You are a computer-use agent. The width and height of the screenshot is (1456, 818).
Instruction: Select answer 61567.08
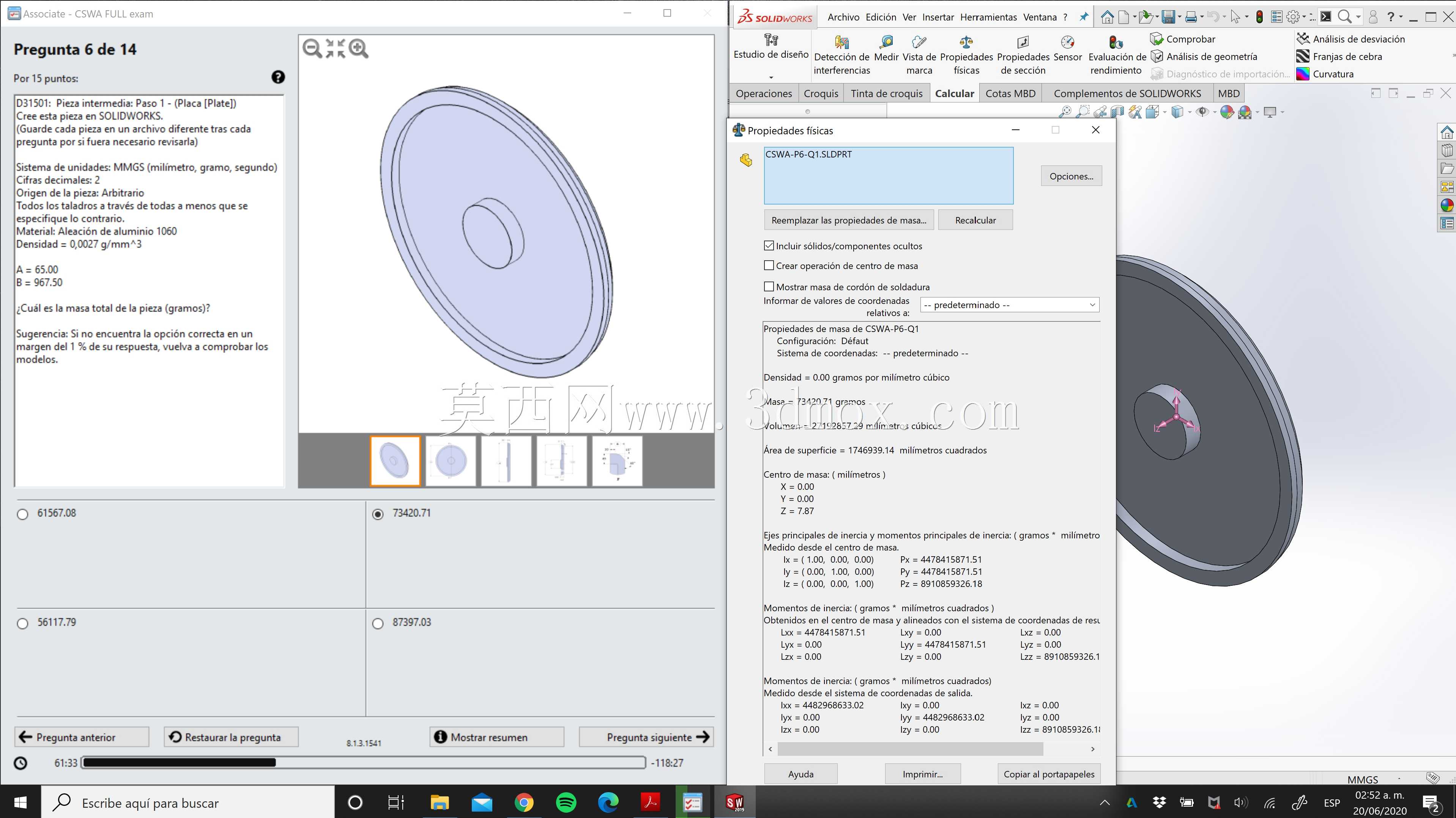[23, 514]
